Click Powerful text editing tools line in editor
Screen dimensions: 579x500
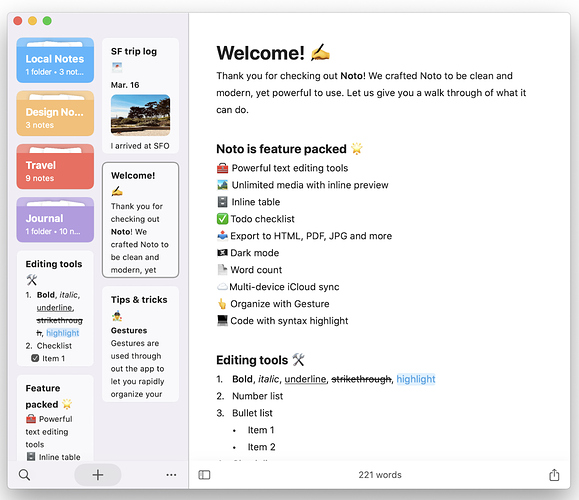click(x=290, y=168)
